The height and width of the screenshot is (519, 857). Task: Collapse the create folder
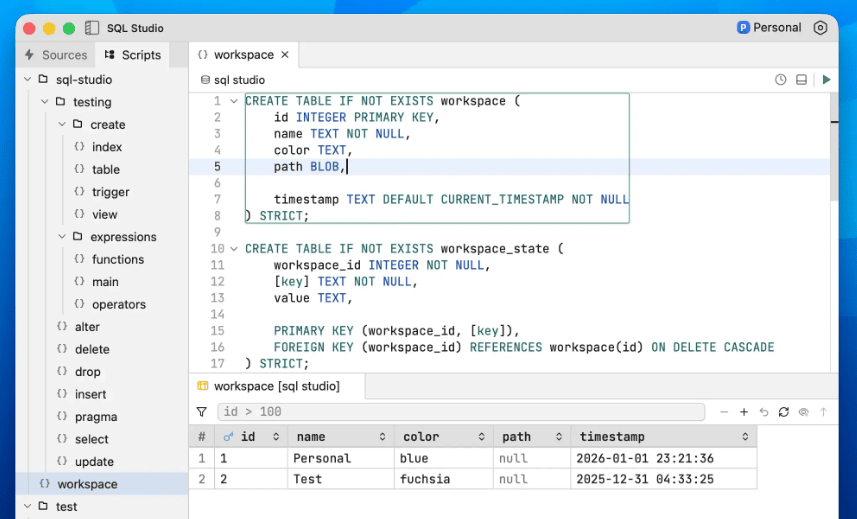[62, 125]
